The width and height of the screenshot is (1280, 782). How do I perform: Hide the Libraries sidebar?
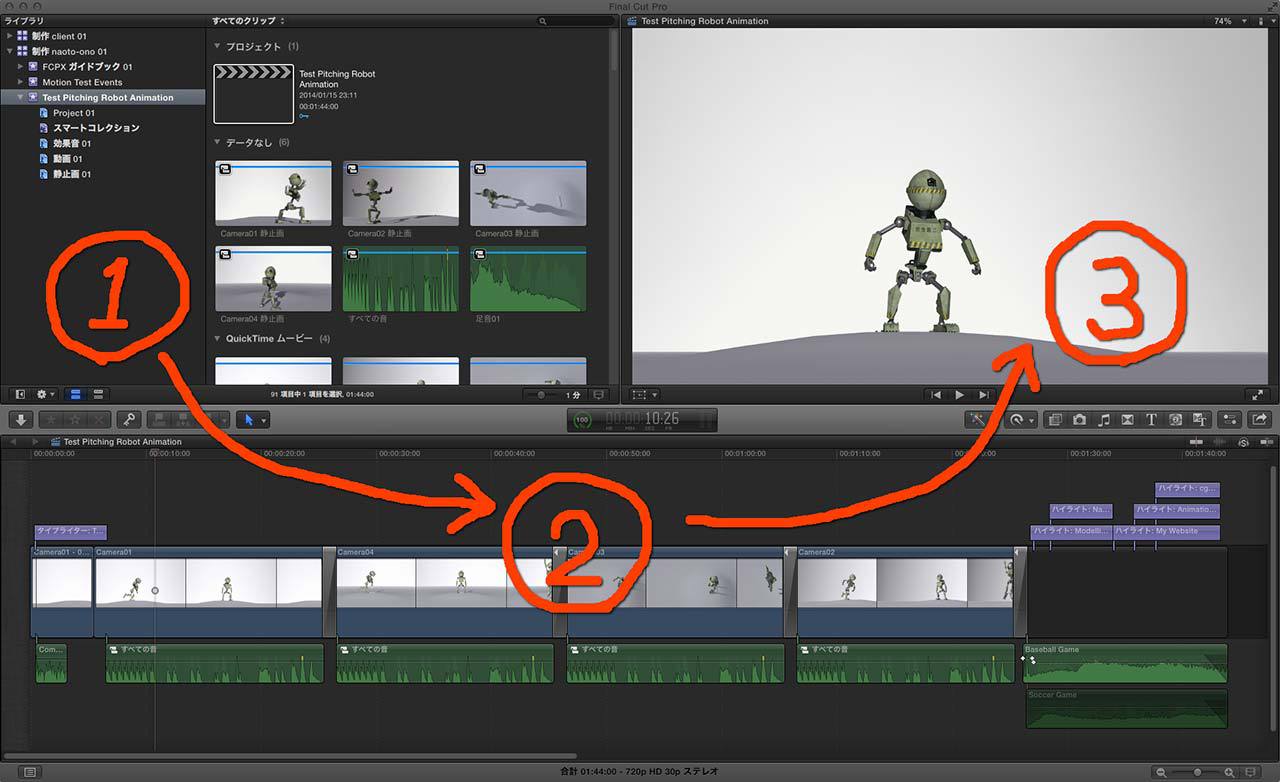click(20, 394)
